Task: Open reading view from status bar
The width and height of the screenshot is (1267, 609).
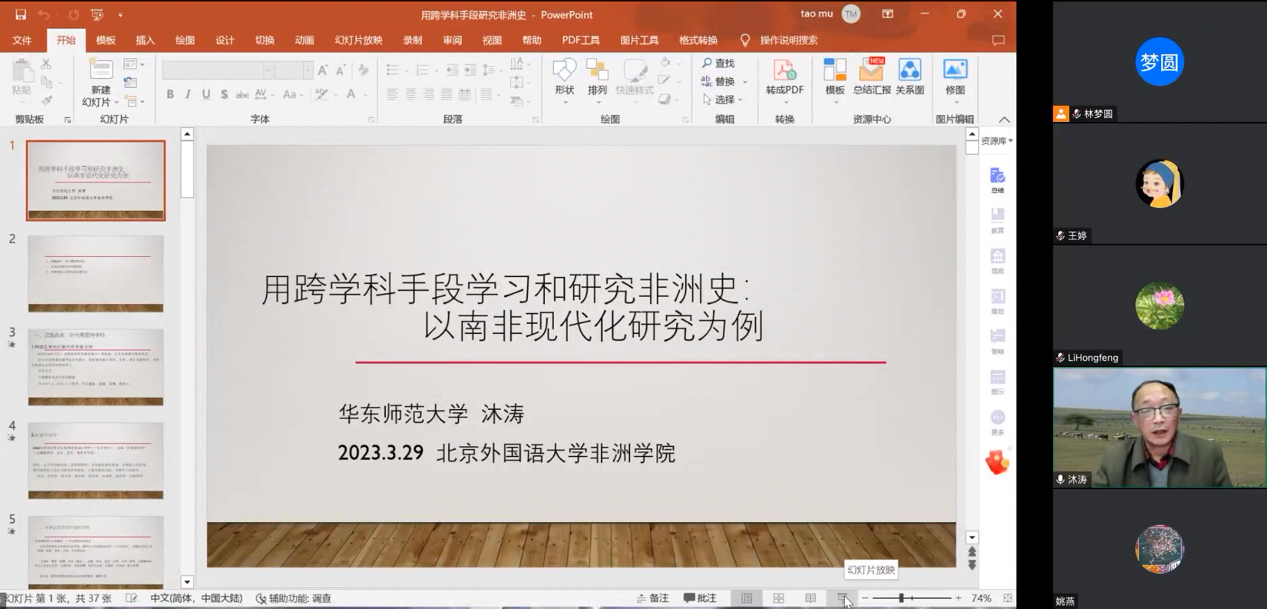Action: 810,598
